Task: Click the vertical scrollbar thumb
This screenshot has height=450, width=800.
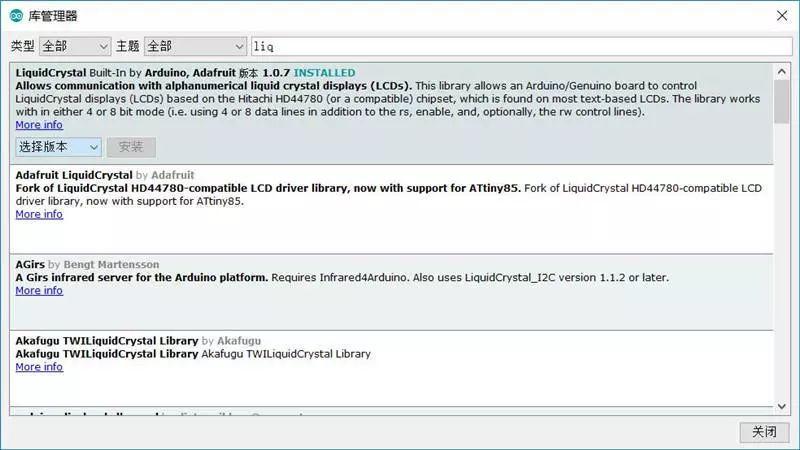Action: [x=782, y=102]
